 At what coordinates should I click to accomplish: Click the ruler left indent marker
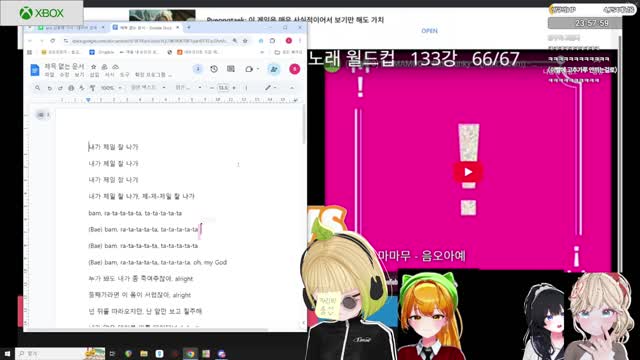88,100
